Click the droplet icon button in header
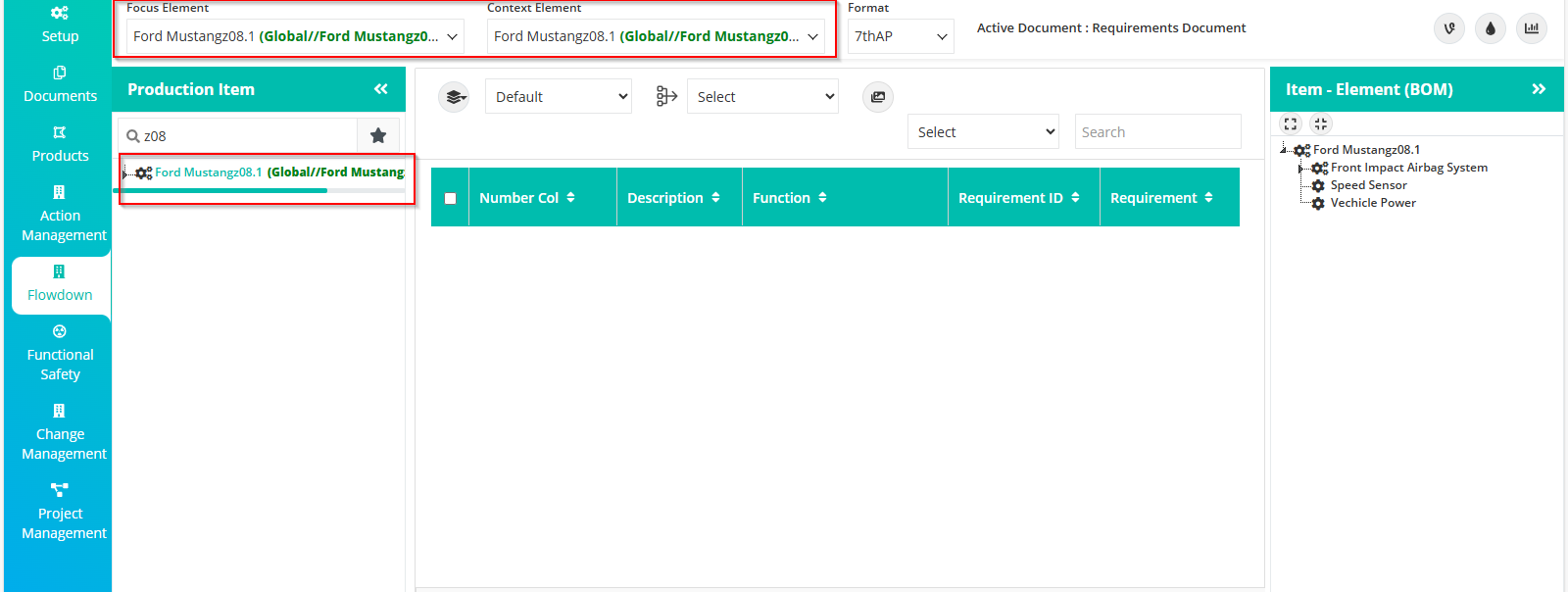The height and width of the screenshot is (592, 1568). click(x=1491, y=28)
